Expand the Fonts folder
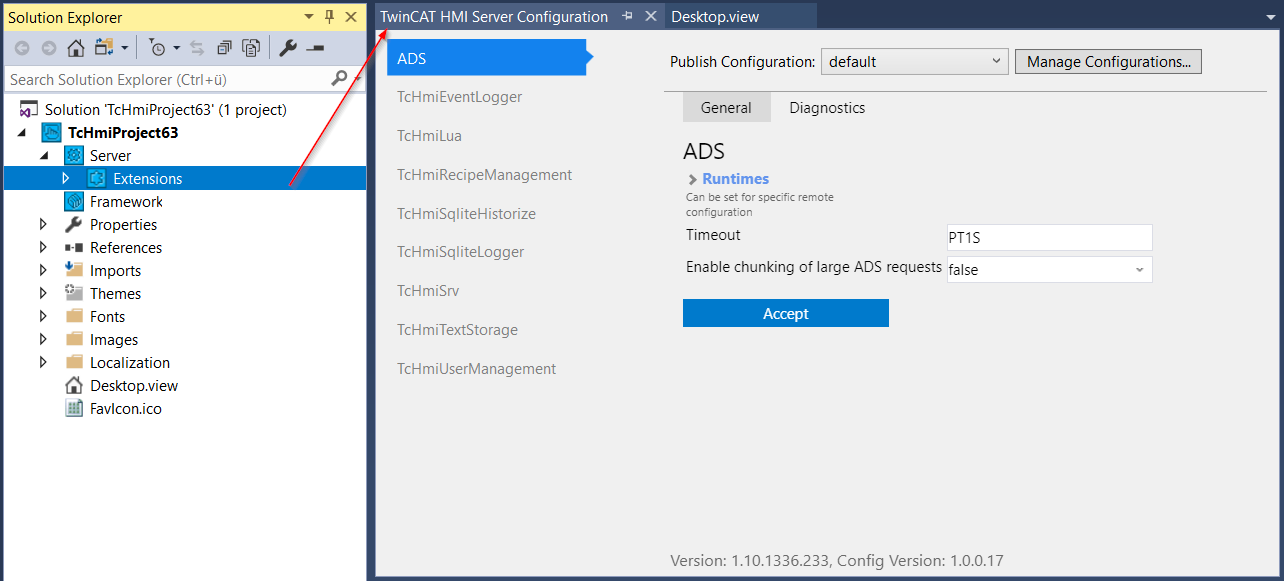Image resolution: width=1284 pixels, height=581 pixels. (x=43, y=316)
